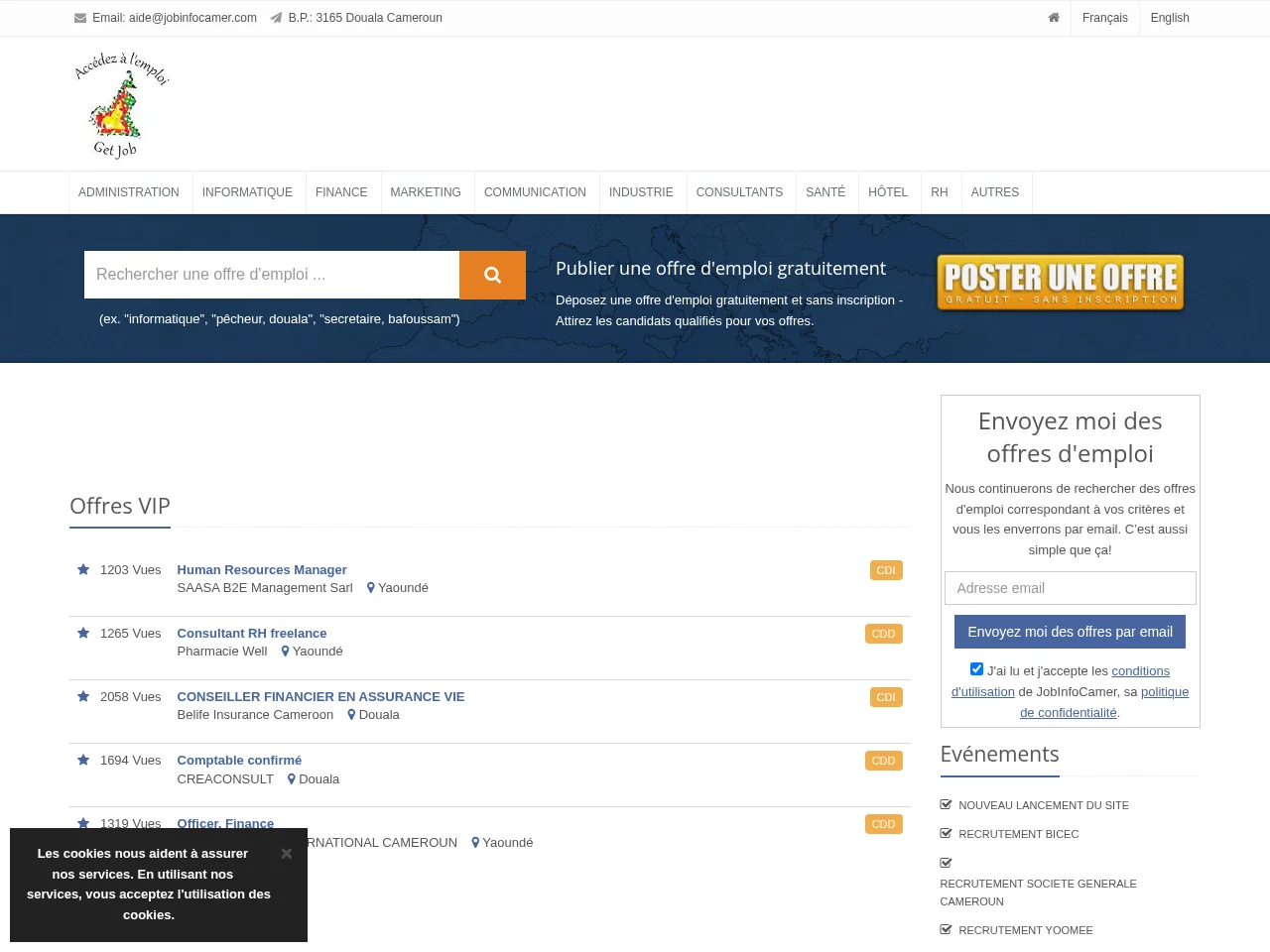Select the FINANCE menu item
The height and width of the screenshot is (952, 1270).
[x=341, y=192]
